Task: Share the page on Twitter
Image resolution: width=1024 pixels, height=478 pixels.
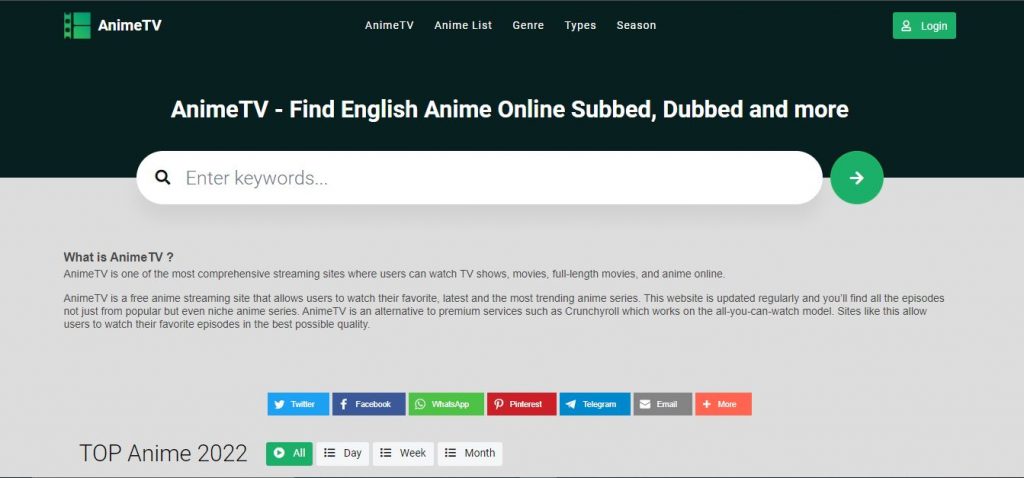Action: point(298,404)
